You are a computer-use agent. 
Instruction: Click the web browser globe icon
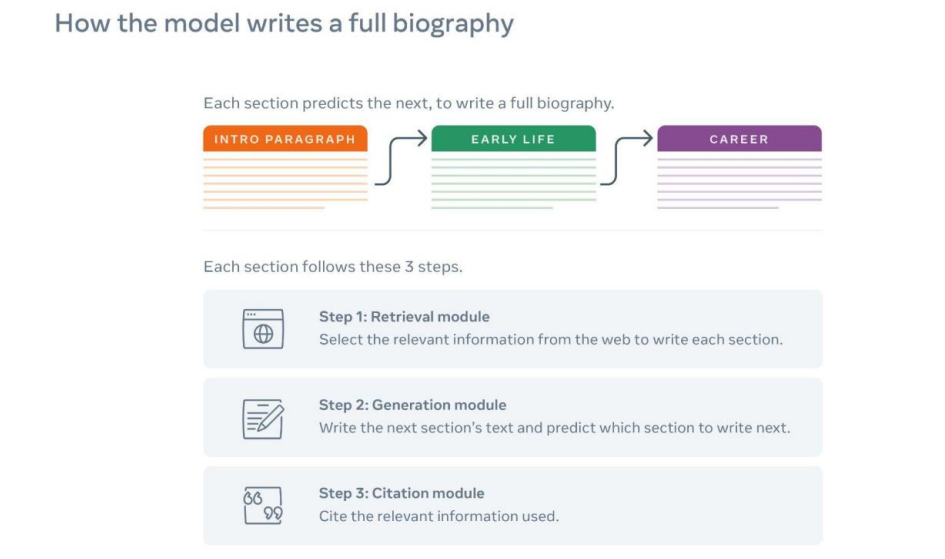pos(263,329)
